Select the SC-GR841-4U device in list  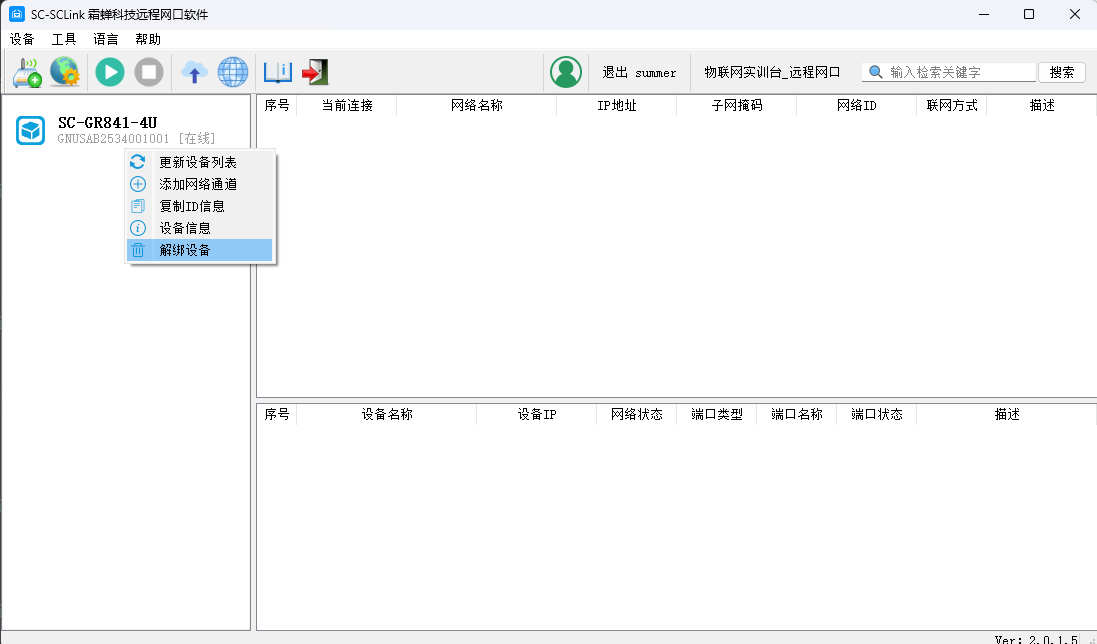(x=107, y=123)
